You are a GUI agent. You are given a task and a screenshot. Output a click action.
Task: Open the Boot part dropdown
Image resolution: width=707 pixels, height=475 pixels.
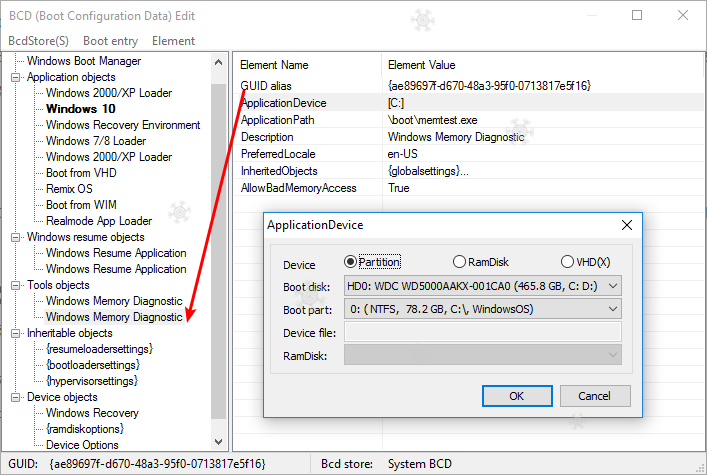pos(482,309)
